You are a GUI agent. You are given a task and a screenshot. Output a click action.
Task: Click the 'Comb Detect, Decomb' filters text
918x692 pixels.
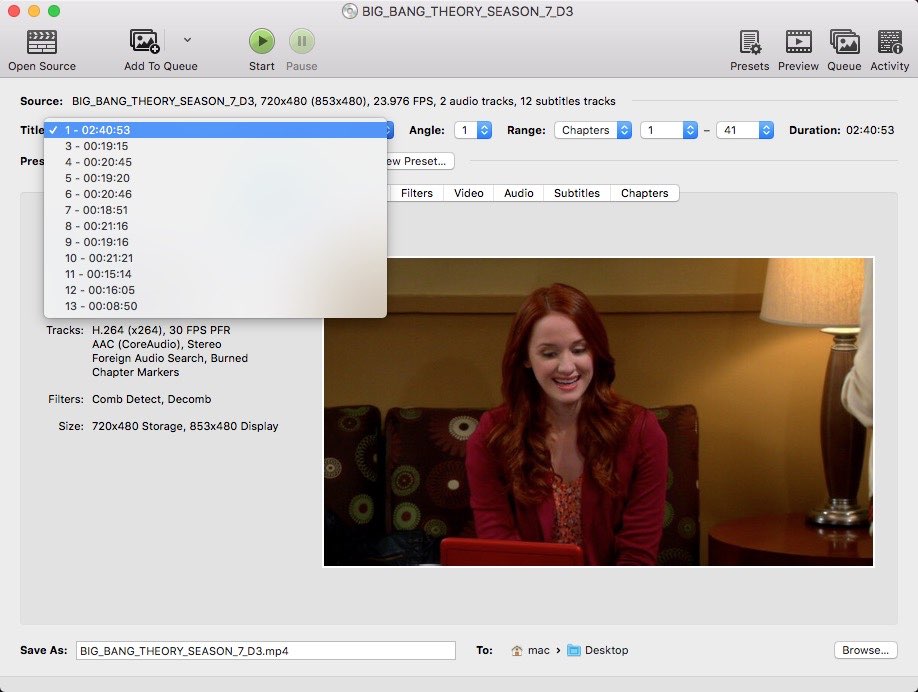[152, 399]
